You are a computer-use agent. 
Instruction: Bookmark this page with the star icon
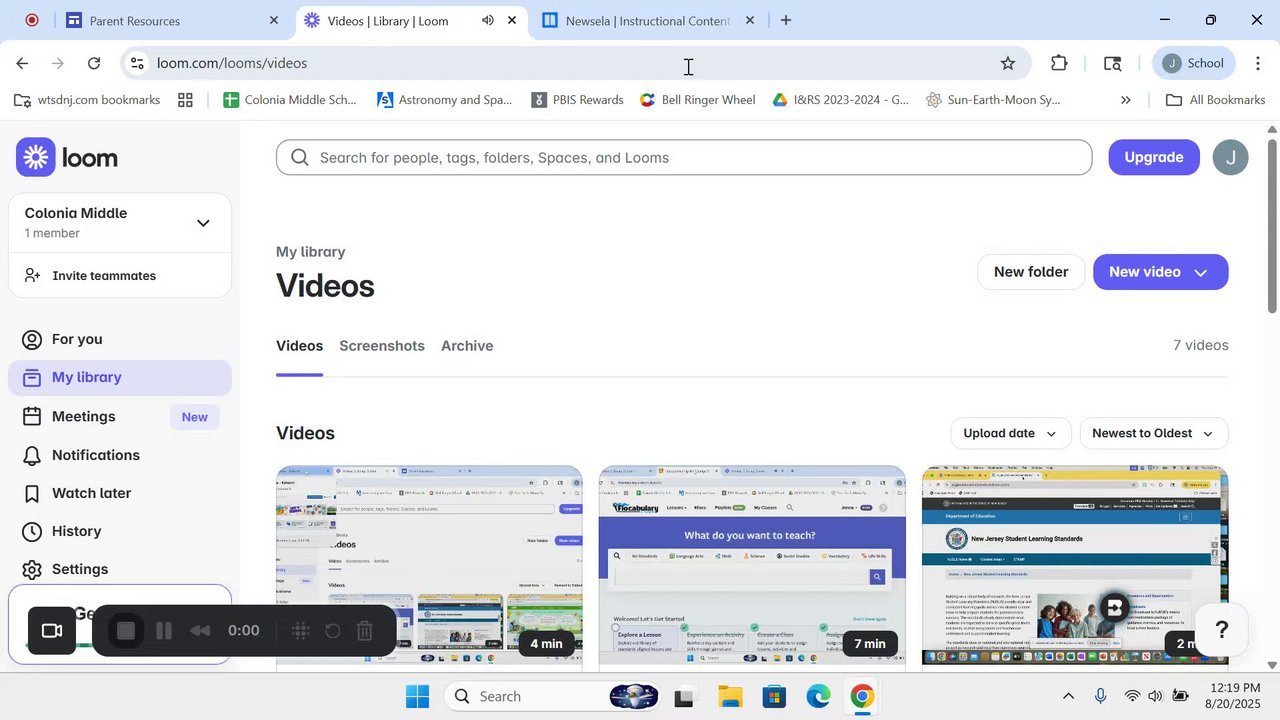pos(1008,63)
